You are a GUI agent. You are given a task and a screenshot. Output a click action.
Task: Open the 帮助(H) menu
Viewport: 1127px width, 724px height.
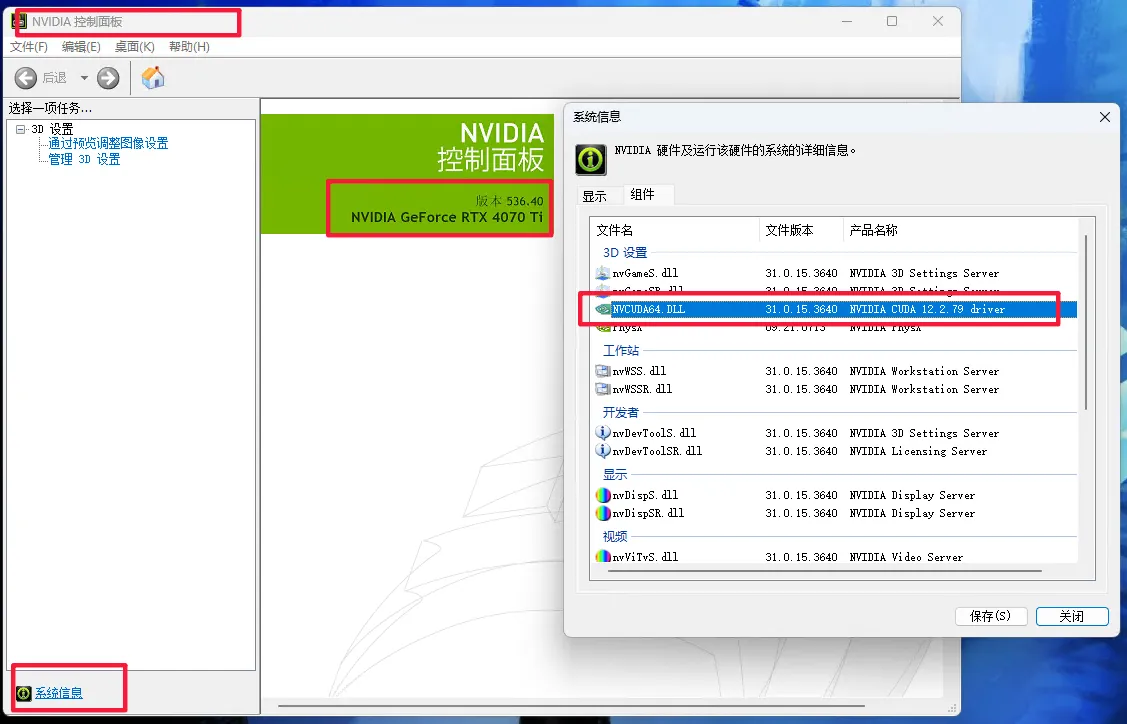pyautogui.click(x=189, y=47)
